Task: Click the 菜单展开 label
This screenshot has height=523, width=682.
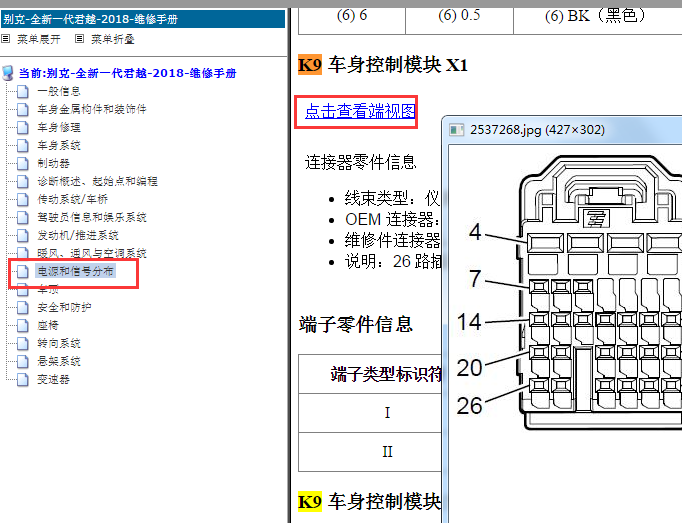Action: pos(39,39)
